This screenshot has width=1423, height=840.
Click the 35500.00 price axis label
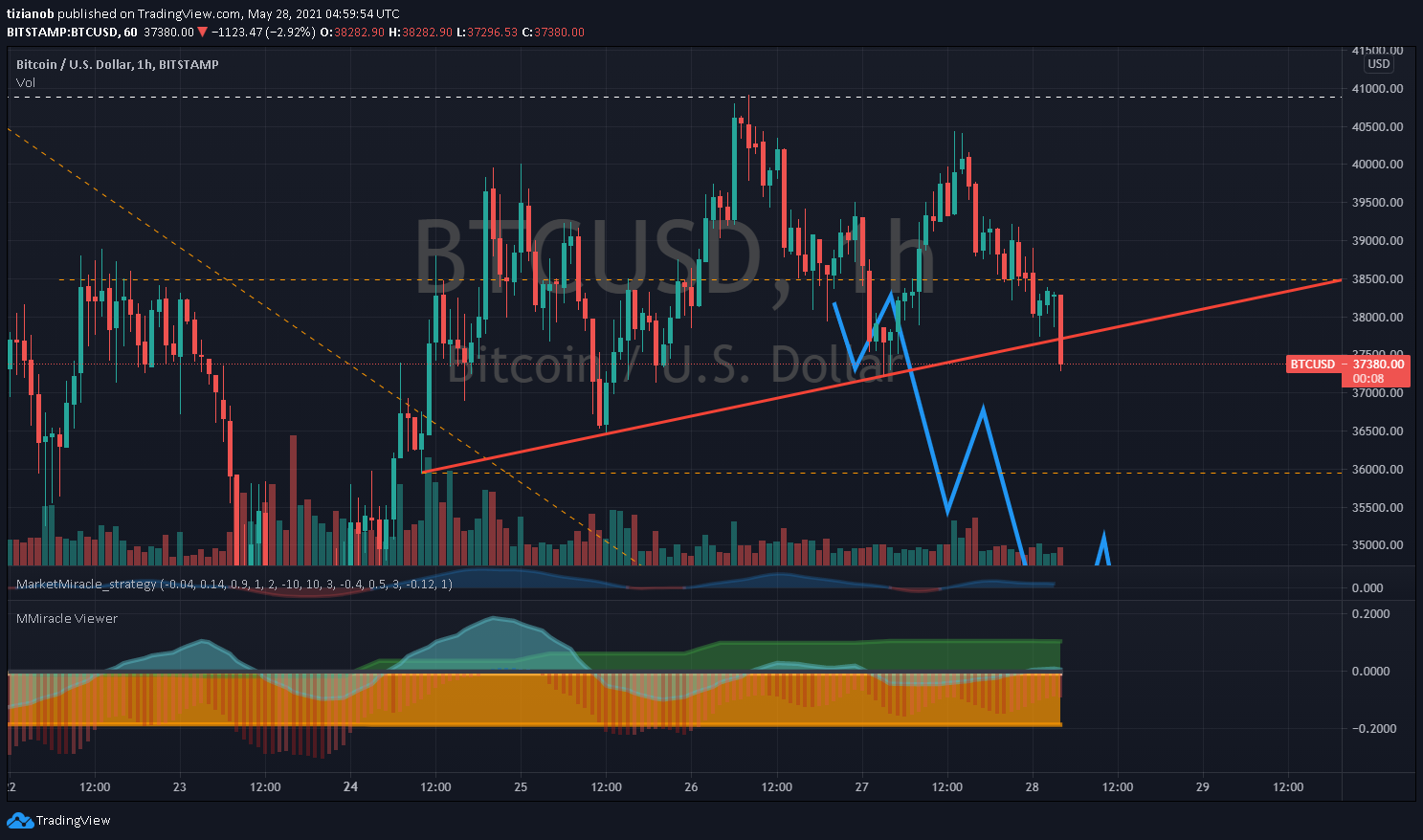coord(1376,508)
